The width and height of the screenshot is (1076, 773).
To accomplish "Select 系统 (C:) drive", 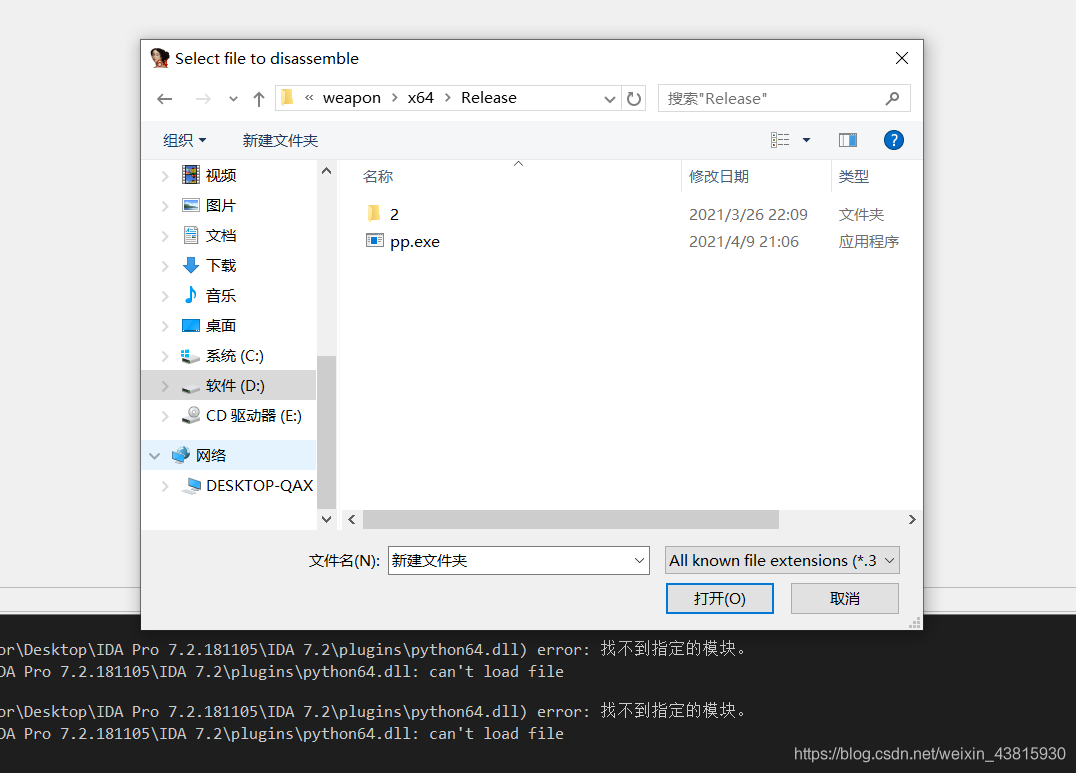I will [234, 356].
